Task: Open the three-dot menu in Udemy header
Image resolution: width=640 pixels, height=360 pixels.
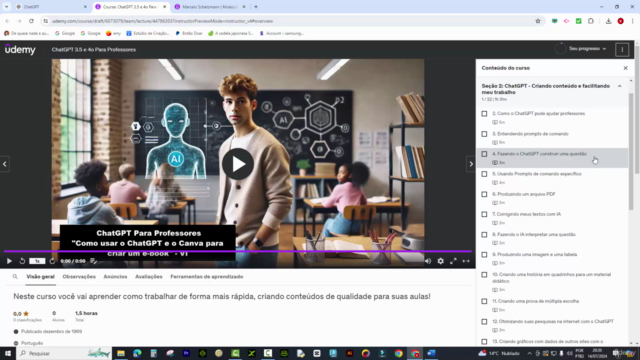Action: coord(622,50)
